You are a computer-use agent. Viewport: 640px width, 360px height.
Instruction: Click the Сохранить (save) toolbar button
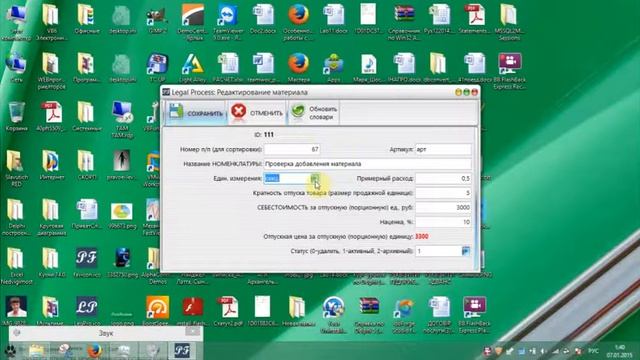[x=196, y=112]
